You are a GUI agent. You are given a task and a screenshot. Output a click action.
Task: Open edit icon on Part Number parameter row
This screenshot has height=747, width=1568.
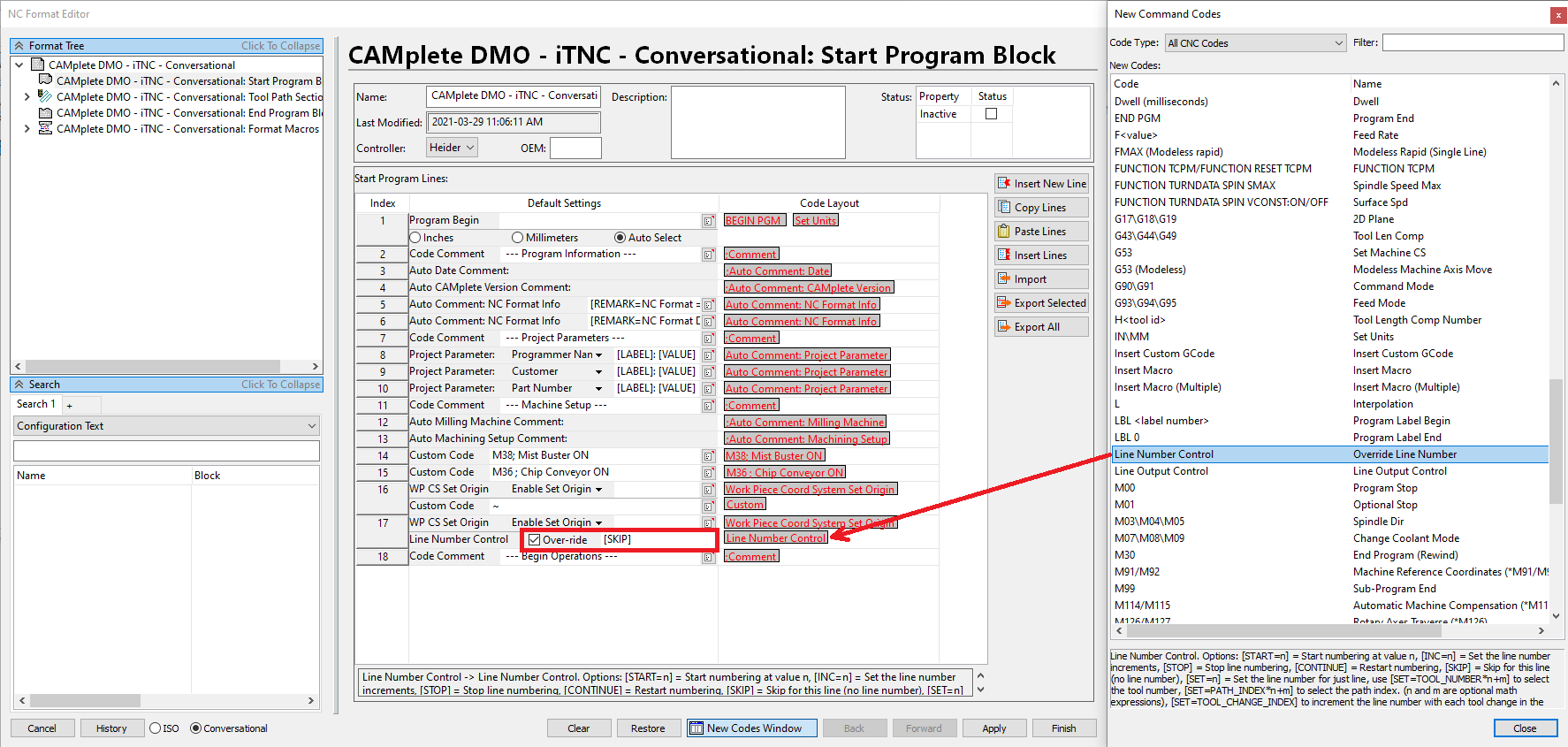tap(709, 389)
